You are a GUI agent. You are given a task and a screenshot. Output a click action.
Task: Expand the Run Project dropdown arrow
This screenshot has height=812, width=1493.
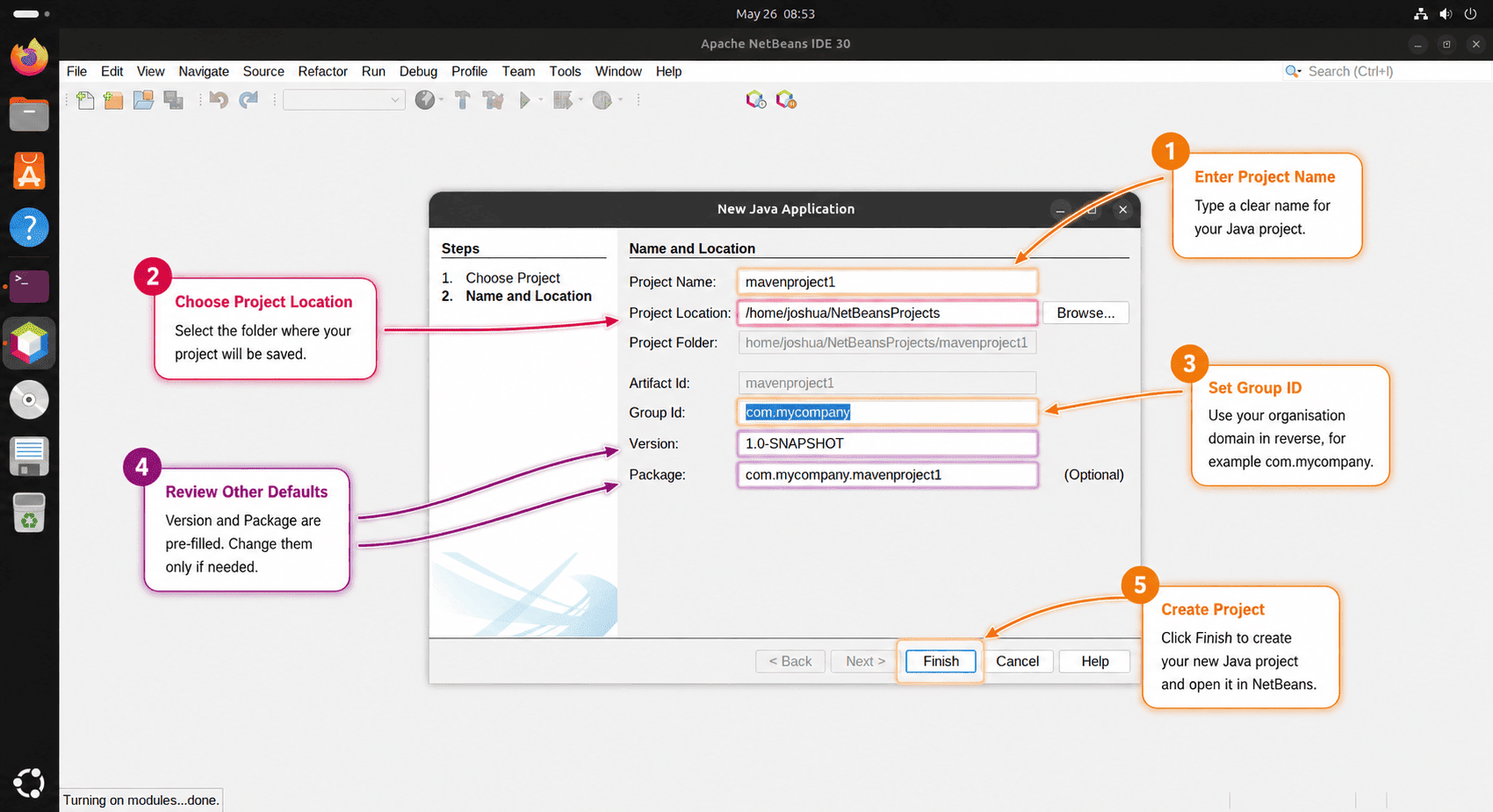[x=540, y=100]
